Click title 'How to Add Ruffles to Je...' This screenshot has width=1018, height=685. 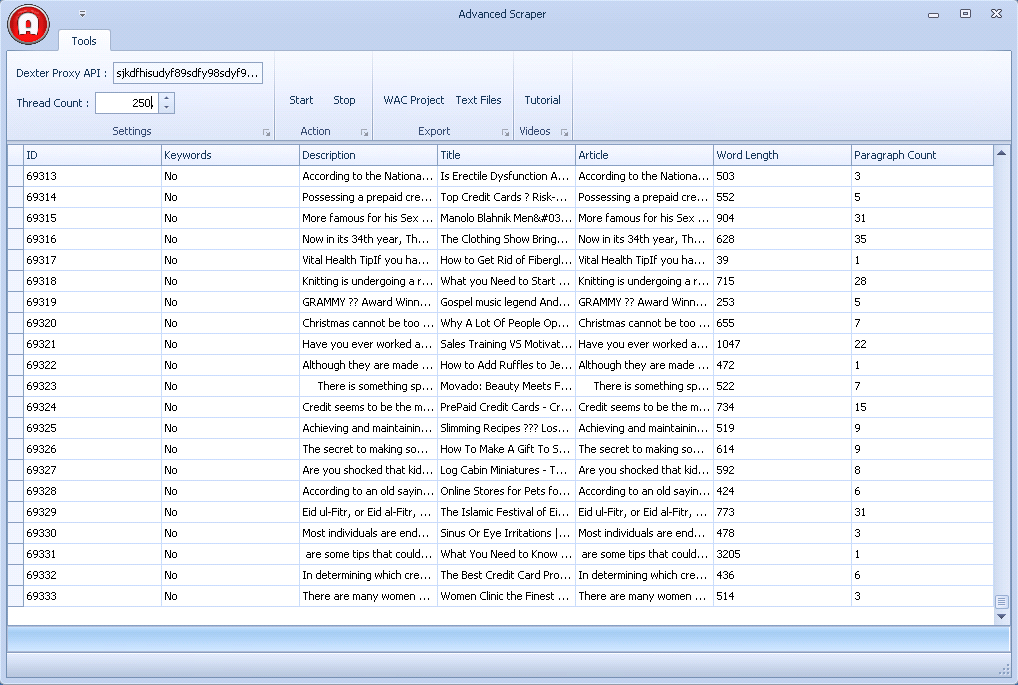506,365
